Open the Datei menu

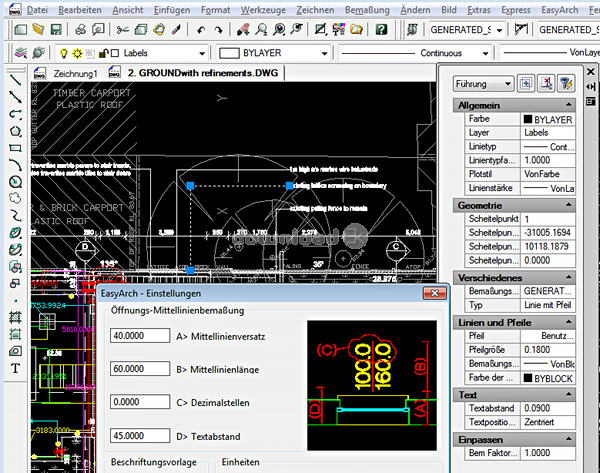coord(37,10)
